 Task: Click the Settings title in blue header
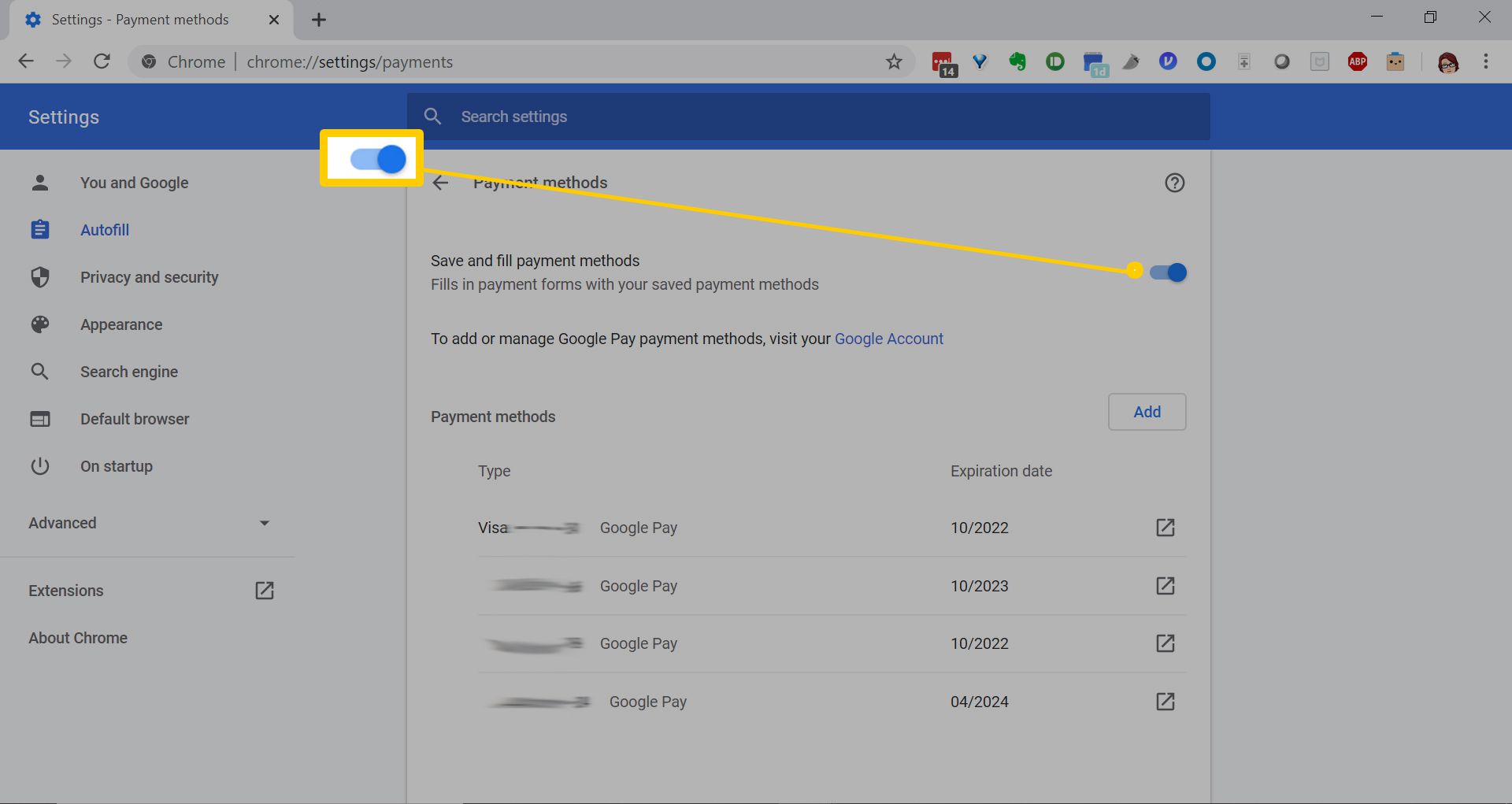[x=64, y=117]
